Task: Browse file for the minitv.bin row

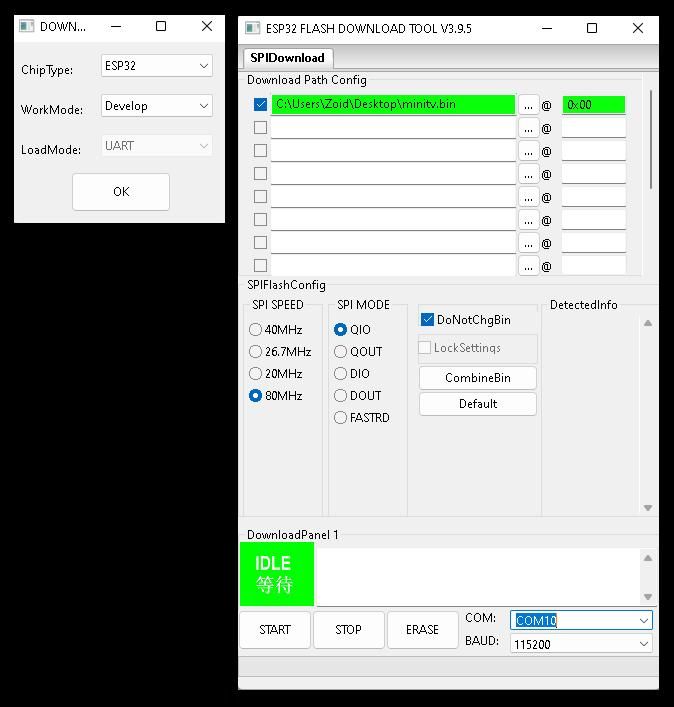Action: click(528, 106)
